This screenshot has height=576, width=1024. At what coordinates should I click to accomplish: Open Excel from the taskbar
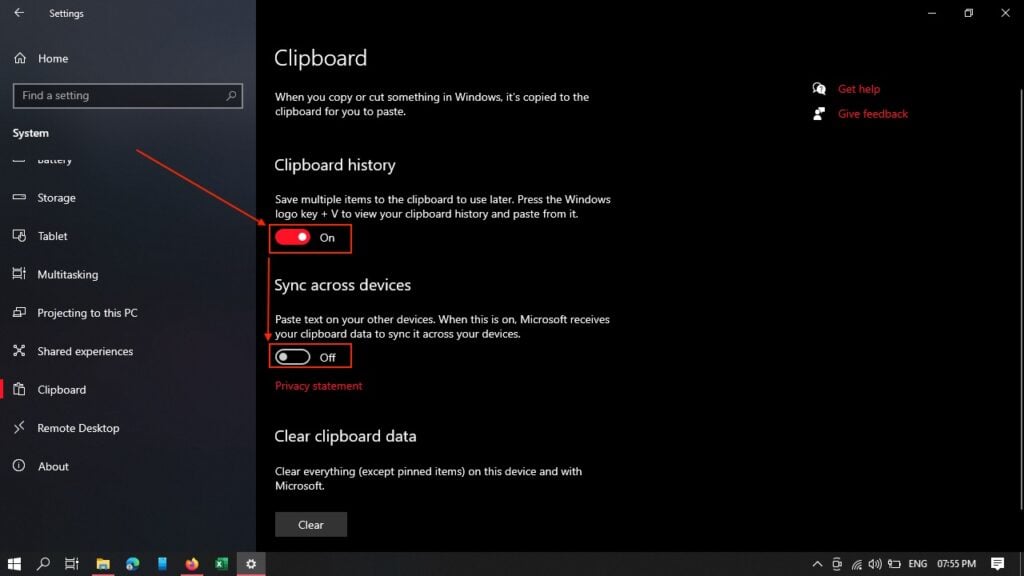[x=221, y=564]
